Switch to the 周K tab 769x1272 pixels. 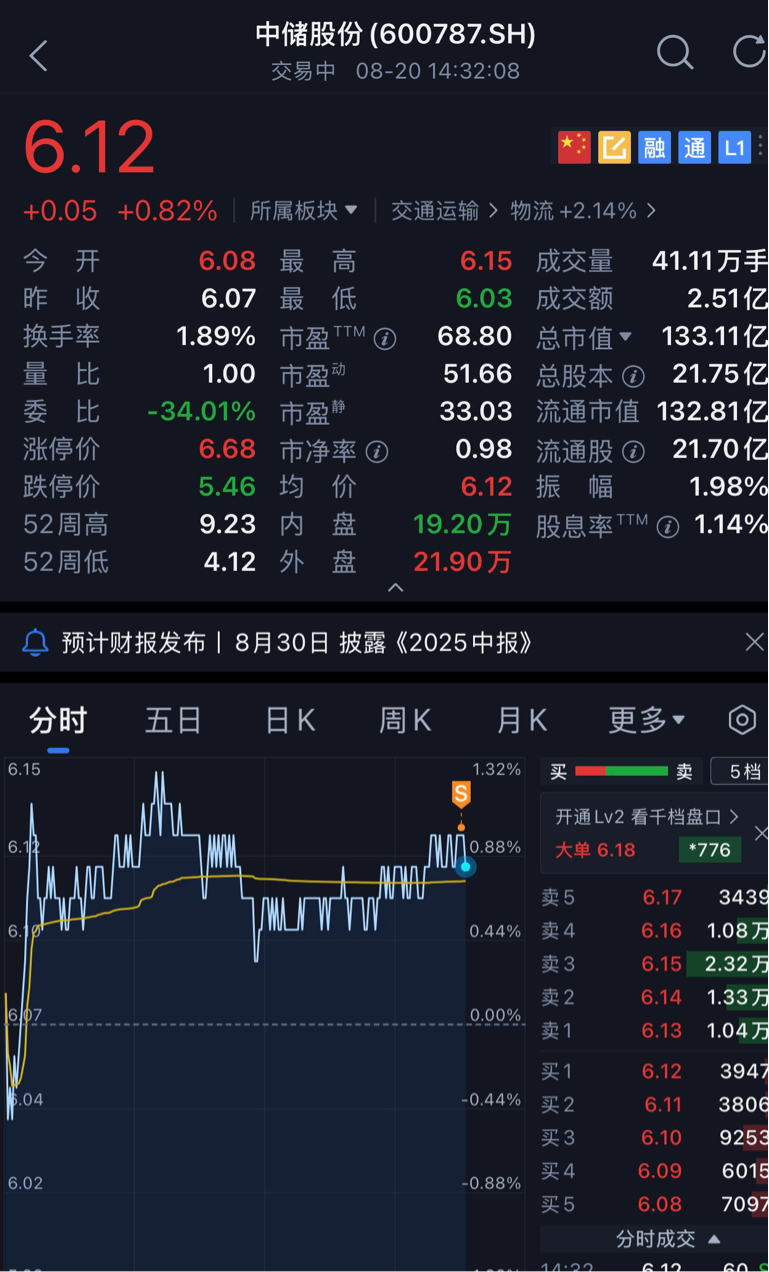coord(405,720)
